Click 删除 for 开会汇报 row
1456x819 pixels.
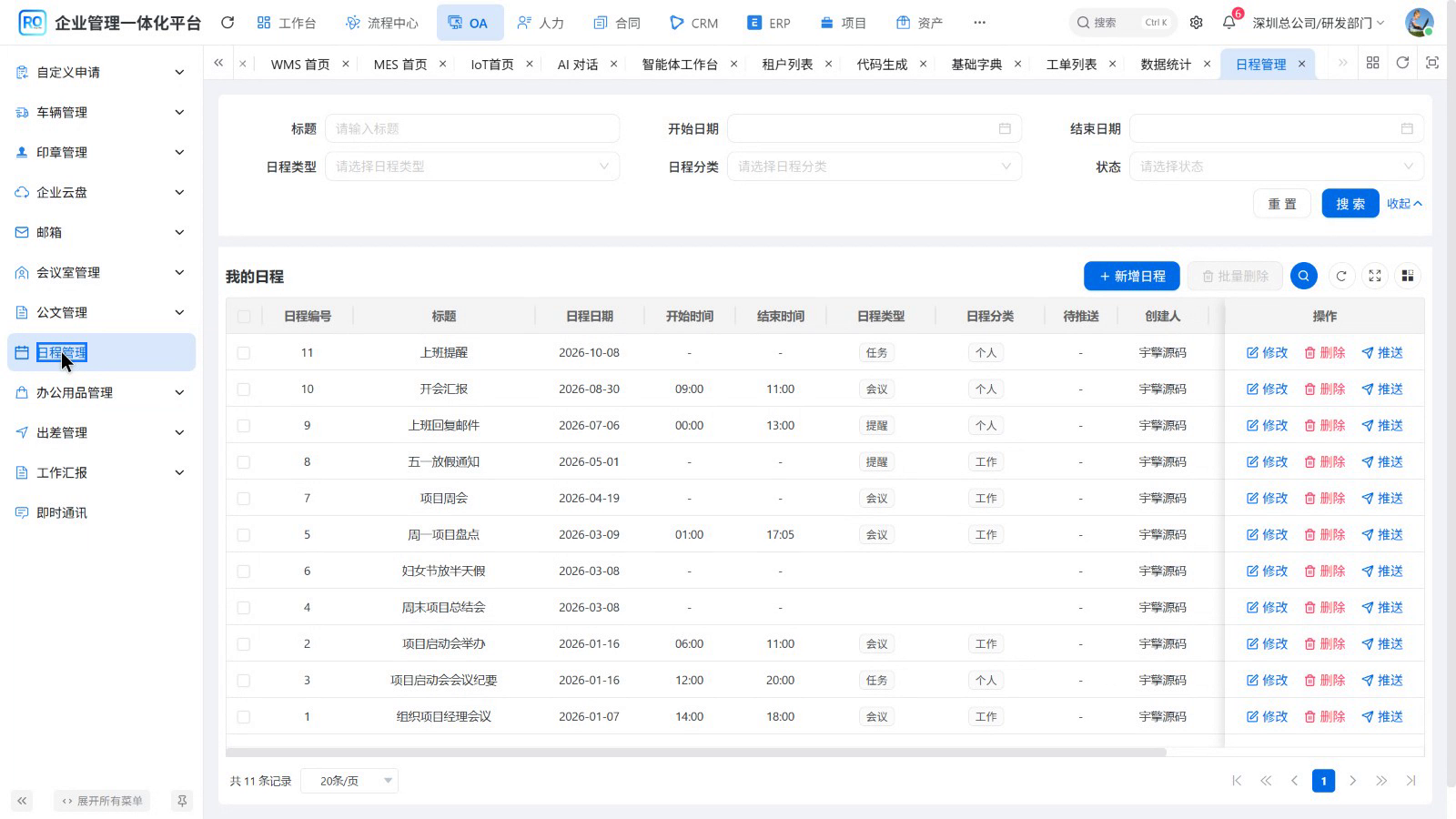pos(1324,389)
